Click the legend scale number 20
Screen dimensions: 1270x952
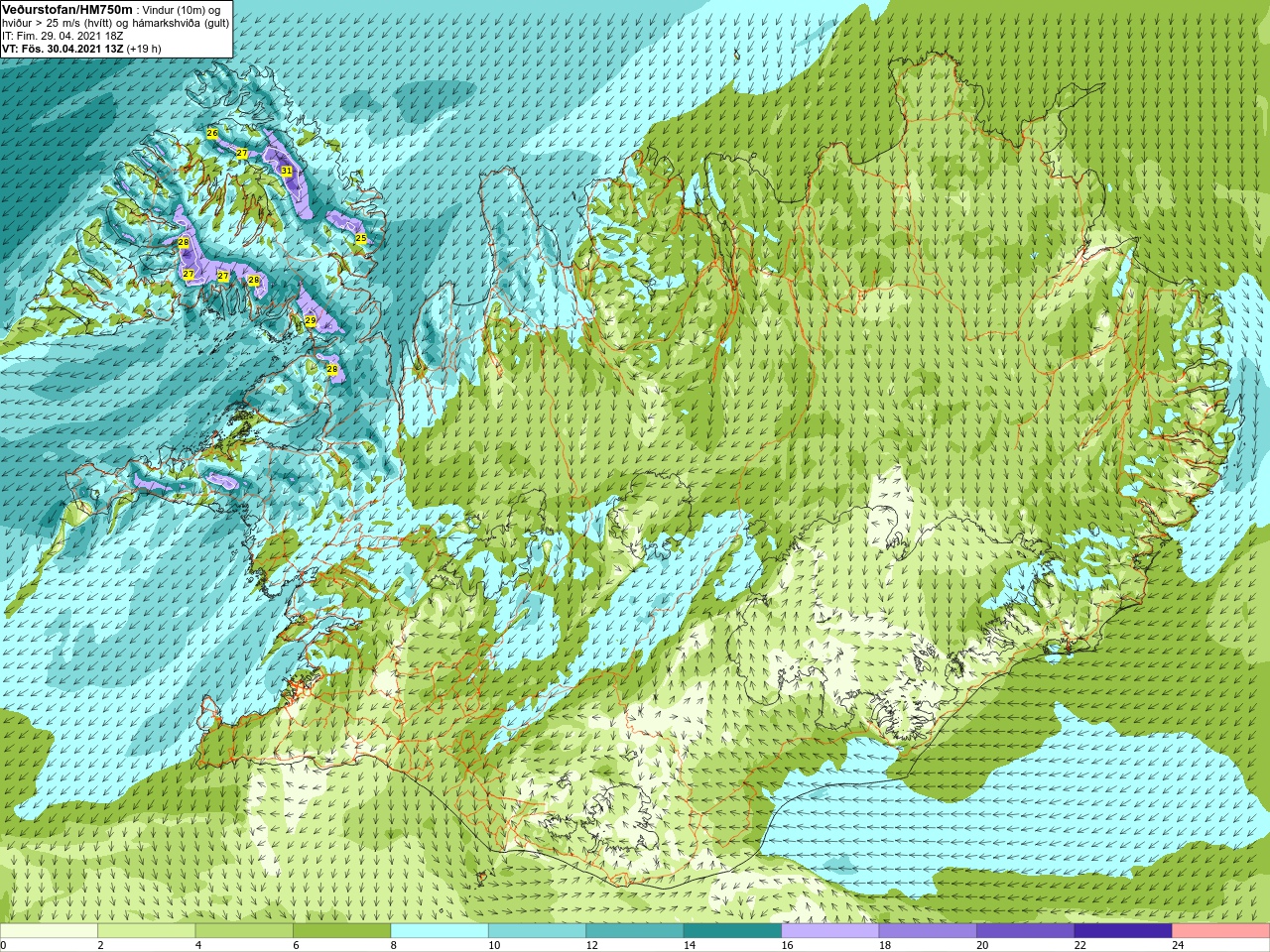(981, 945)
